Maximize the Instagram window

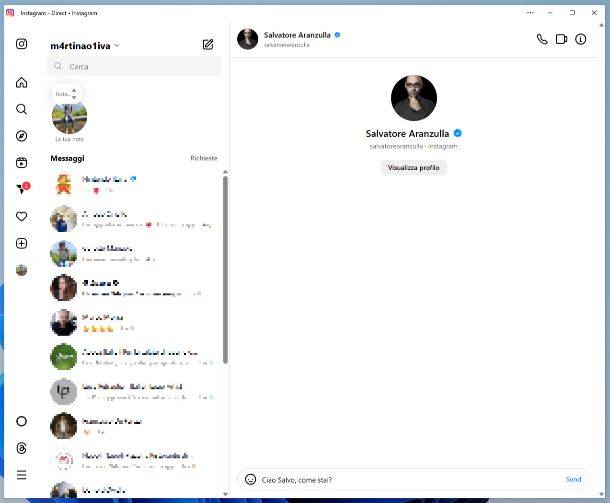(x=572, y=13)
